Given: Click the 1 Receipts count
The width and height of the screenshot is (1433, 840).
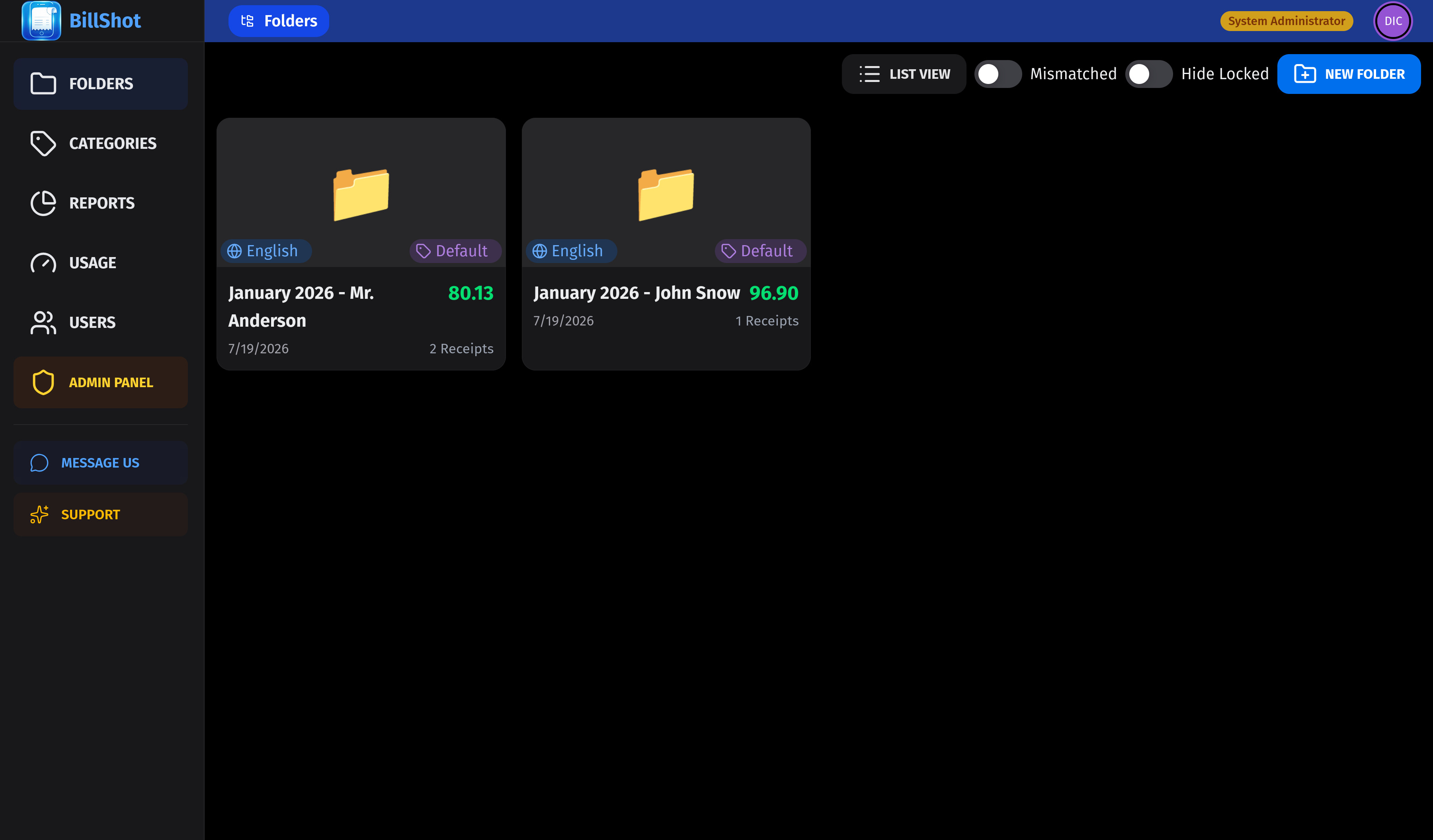Looking at the screenshot, I should tap(767, 321).
